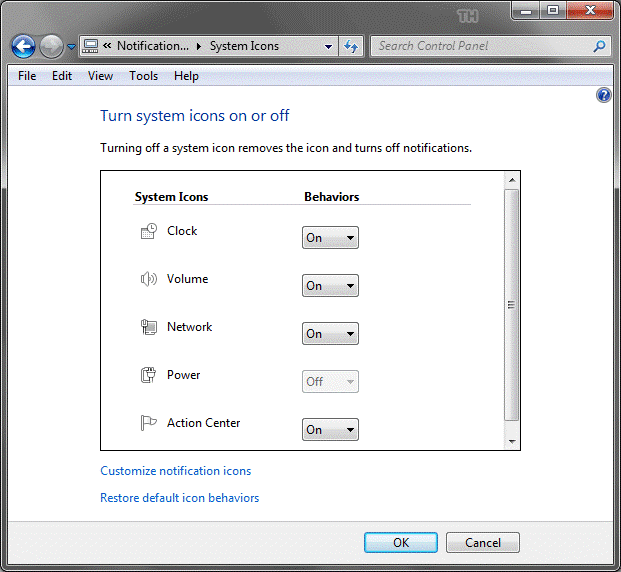Click the Behaviors column header
This screenshot has height=572, width=621.
click(331, 197)
